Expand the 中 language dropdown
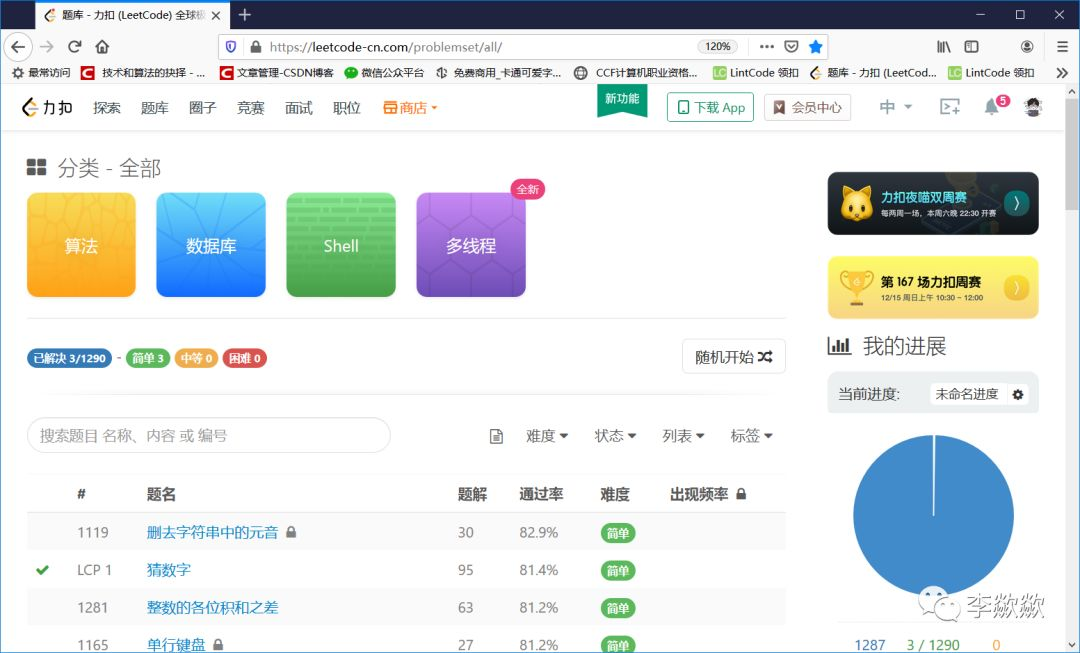Viewport: 1080px width, 653px height. click(895, 107)
